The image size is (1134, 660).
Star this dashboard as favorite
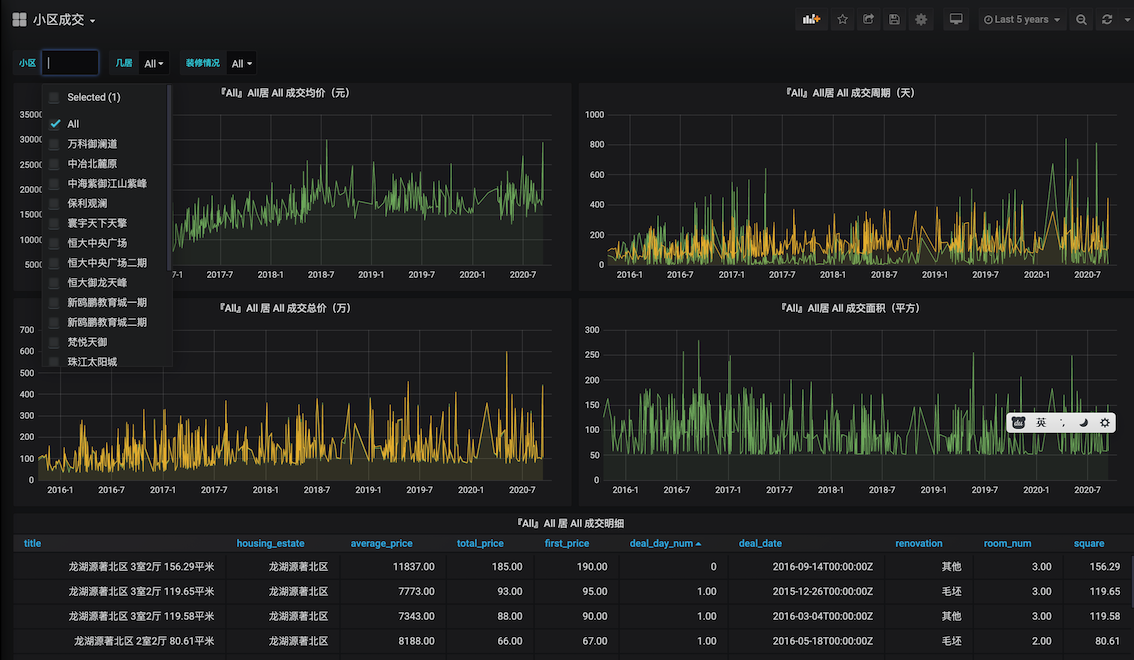(x=842, y=20)
